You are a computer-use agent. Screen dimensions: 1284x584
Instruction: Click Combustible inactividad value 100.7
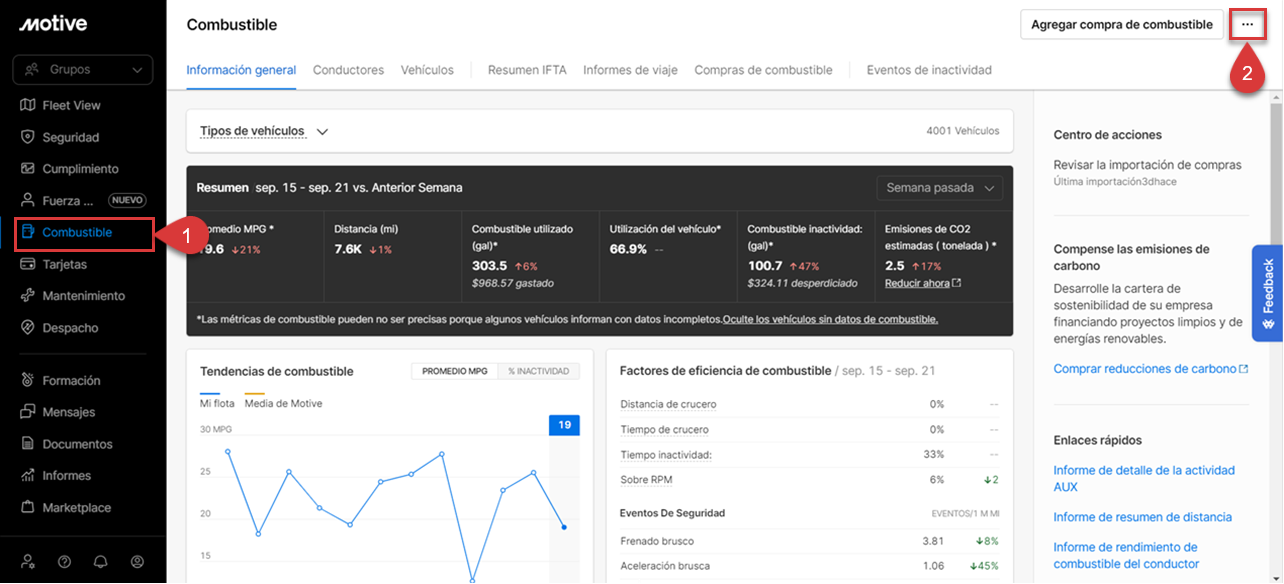coord(765,266)
